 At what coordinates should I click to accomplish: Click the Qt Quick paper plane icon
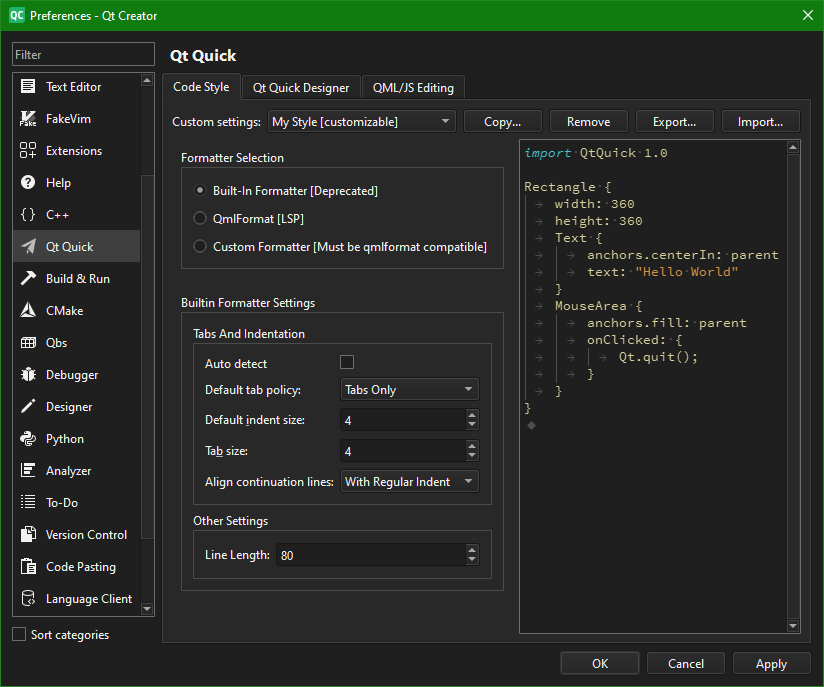[28, 246]
